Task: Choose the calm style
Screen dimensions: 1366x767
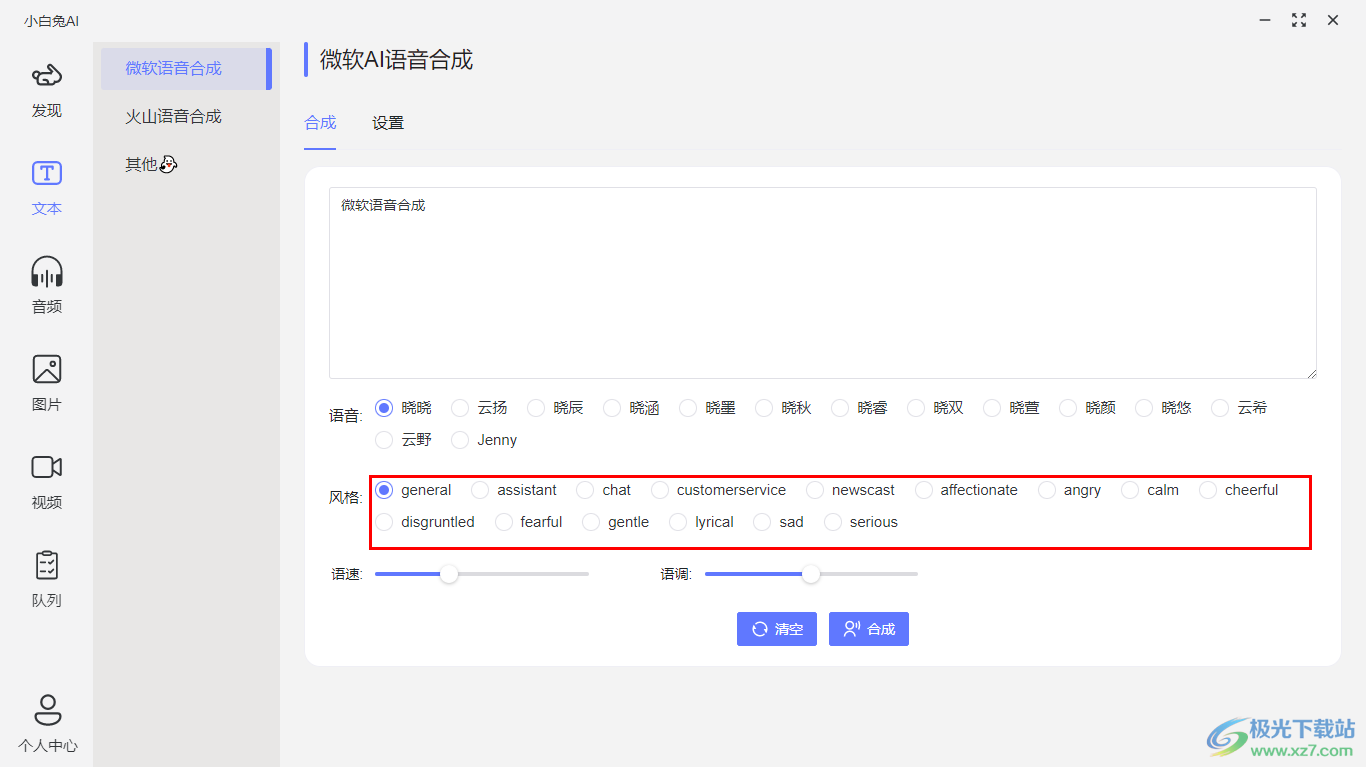Action: [1151, 490]
